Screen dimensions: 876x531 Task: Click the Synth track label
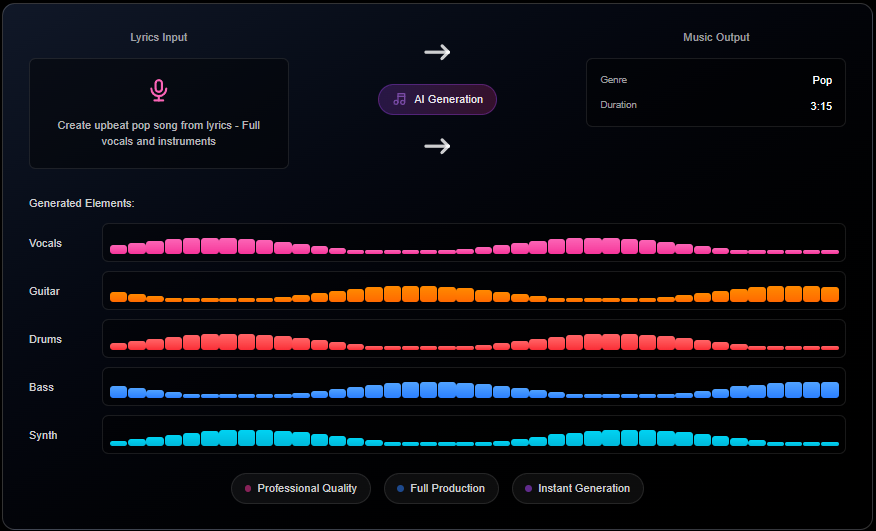[43, 435]
